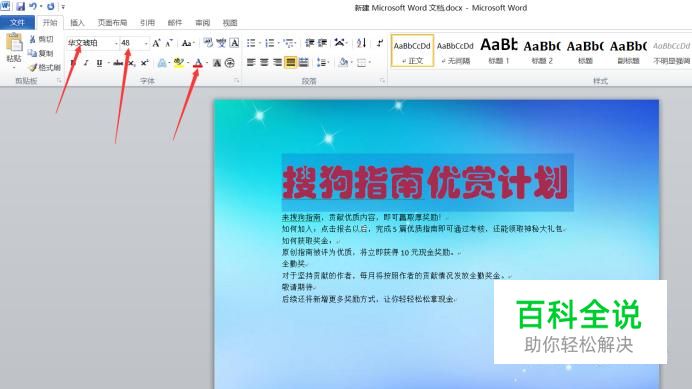Apply the Heading 2 (标题 2) style
This screenshot has height=389, width=692.
pos(542,51)
